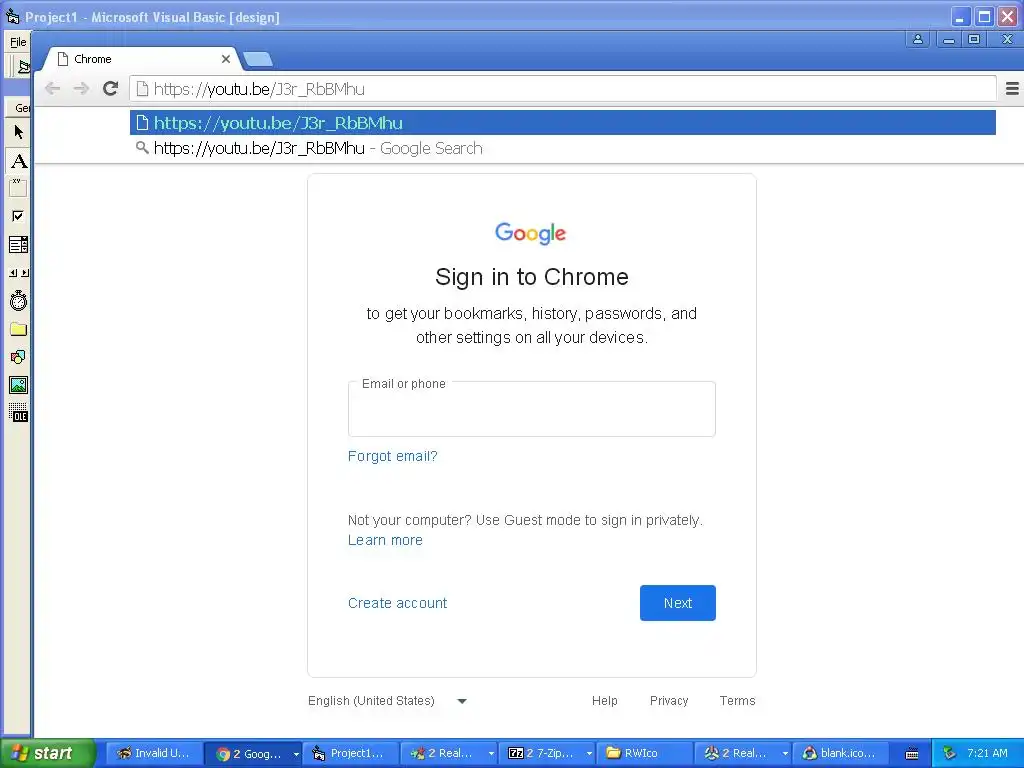Click Help footer link
Screen dimensions: 1024x768
tap(605, 701)
